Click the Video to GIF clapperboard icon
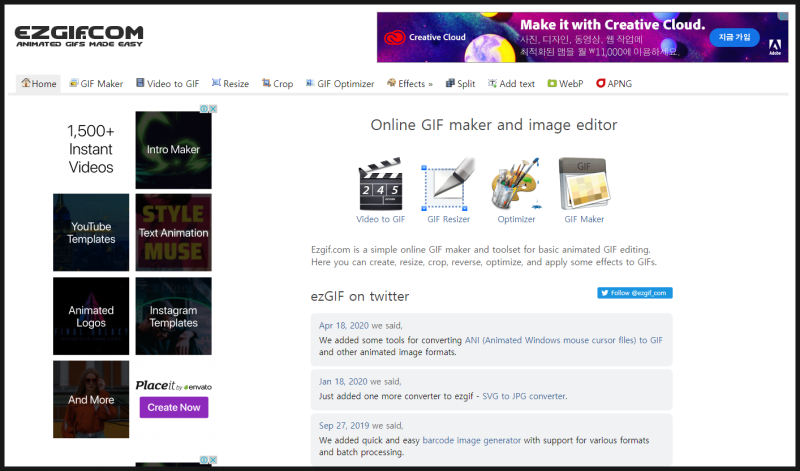The width and height of the screenshot is (800, 471). (381, 184)
